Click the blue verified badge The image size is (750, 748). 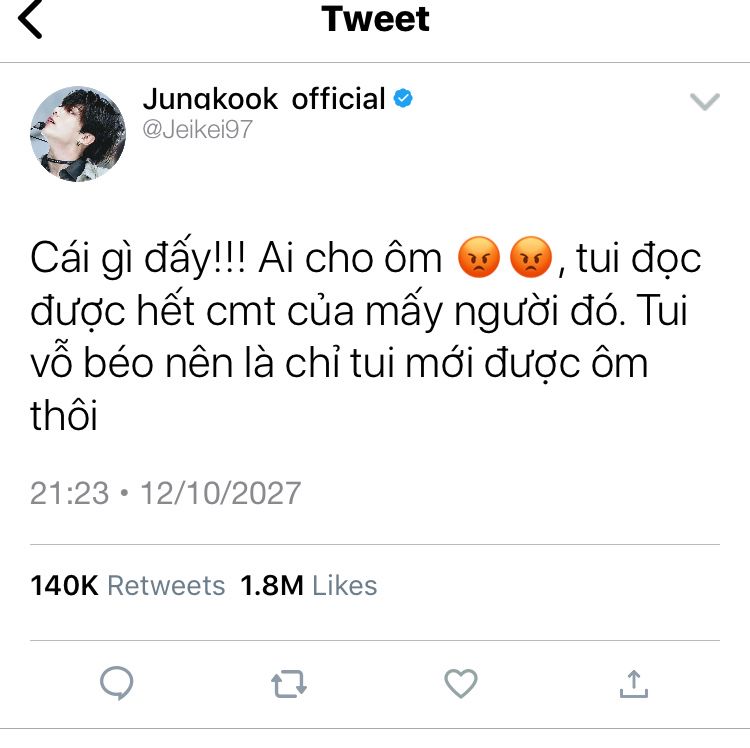pyautogui.click(x=403, y=98)
